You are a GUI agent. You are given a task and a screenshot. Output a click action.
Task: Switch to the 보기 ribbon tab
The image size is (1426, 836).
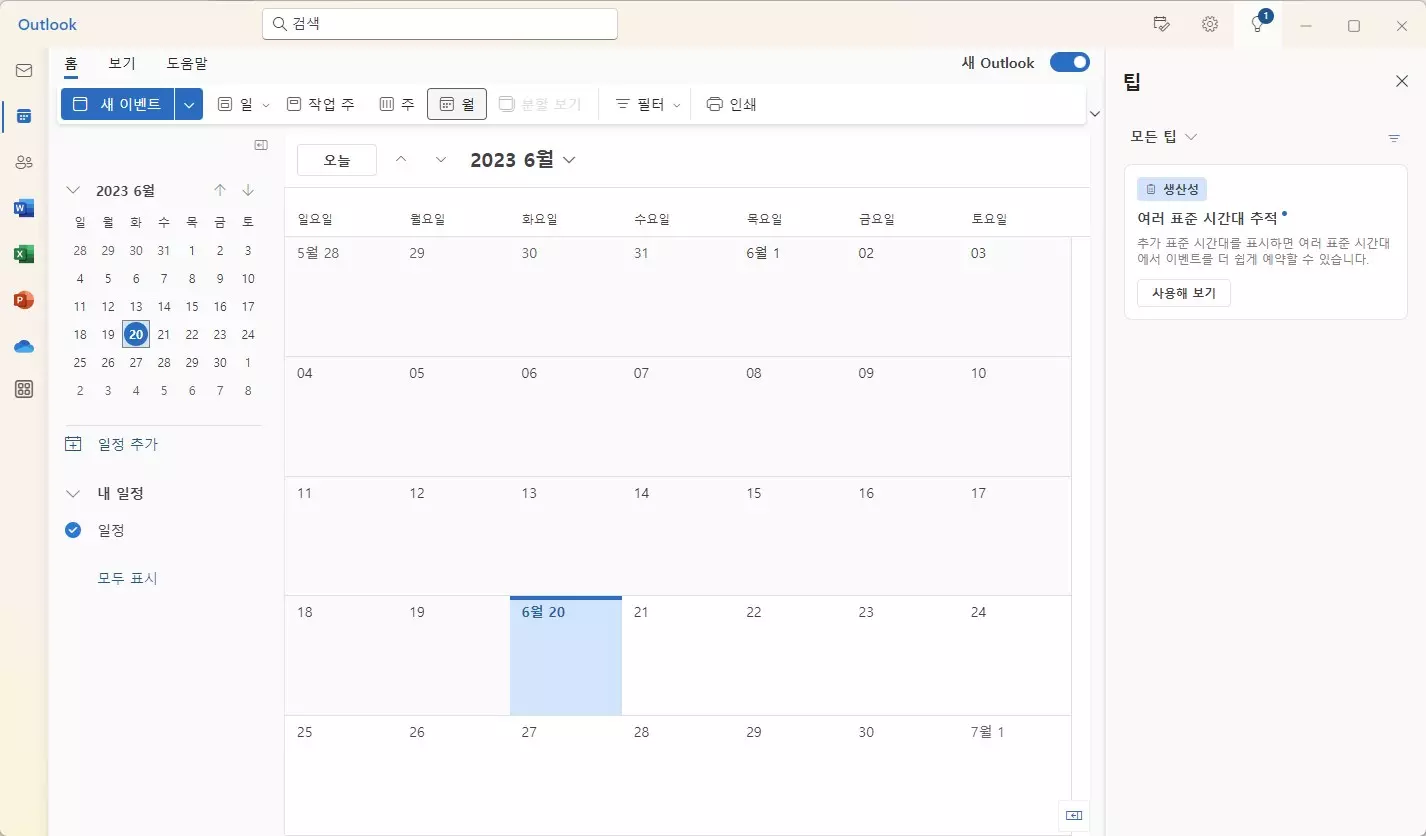pyautogui.click(x=121, y=62)
